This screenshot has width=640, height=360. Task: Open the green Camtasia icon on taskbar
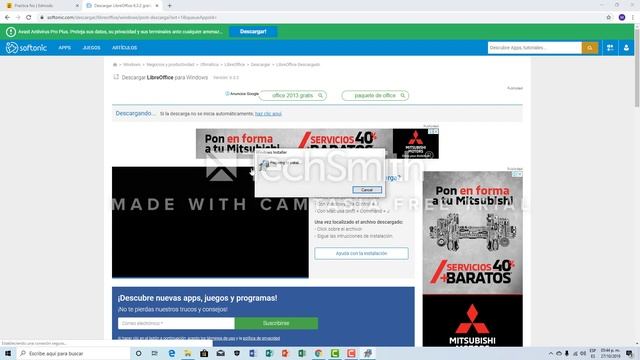pyautogui.click(x=335, y=353)
